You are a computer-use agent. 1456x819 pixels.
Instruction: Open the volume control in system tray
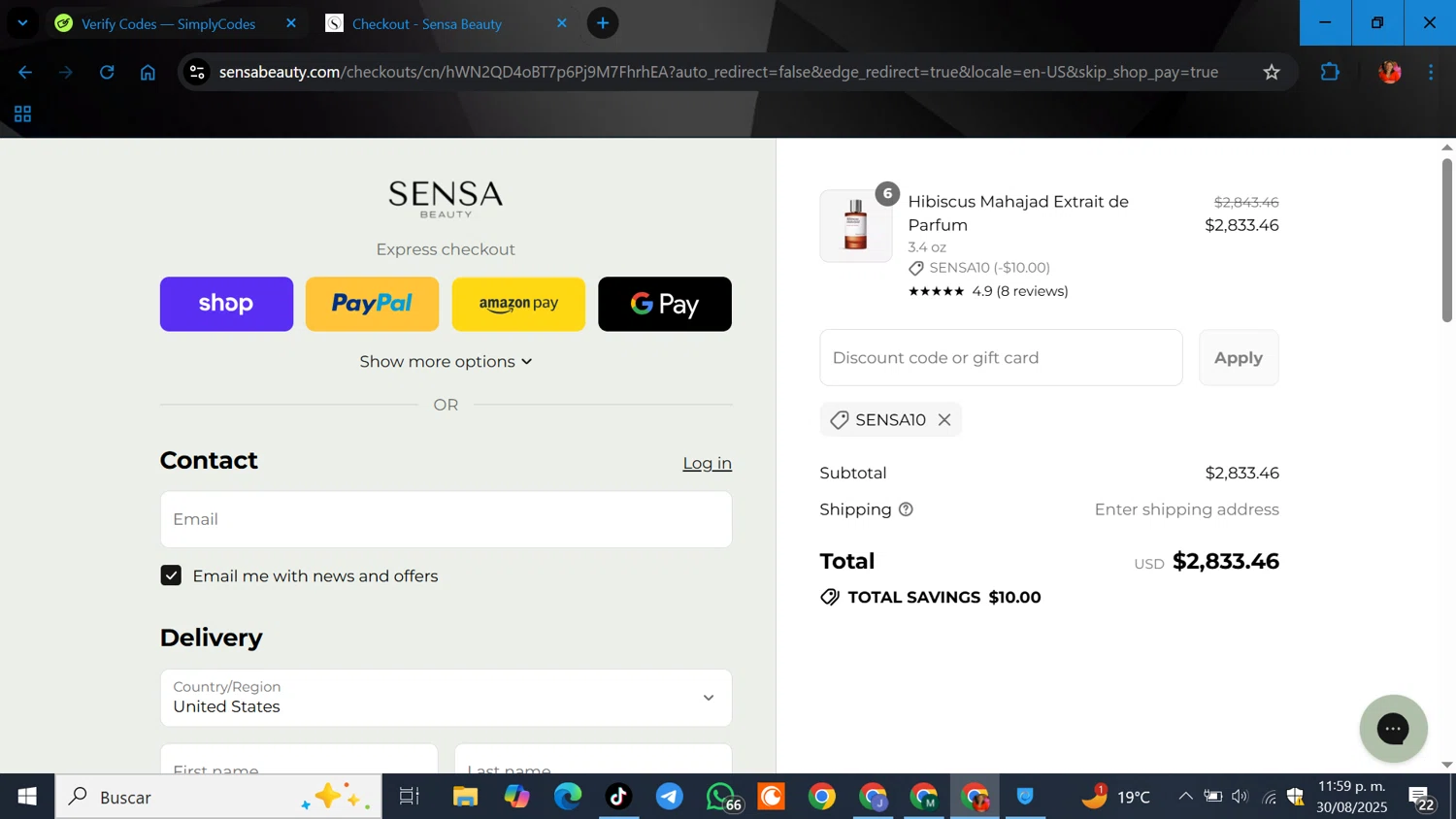(1240, 797)
